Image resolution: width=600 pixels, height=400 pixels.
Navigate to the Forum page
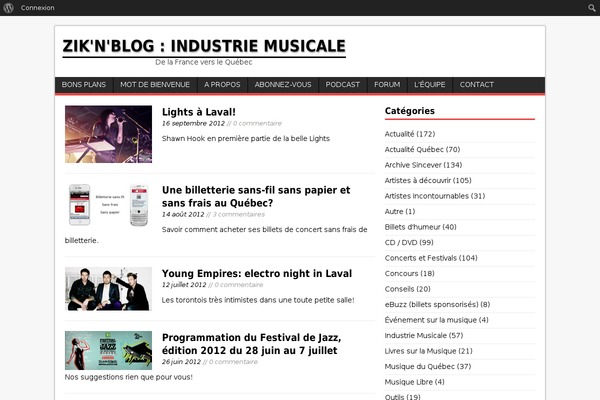tap(387, 85)
